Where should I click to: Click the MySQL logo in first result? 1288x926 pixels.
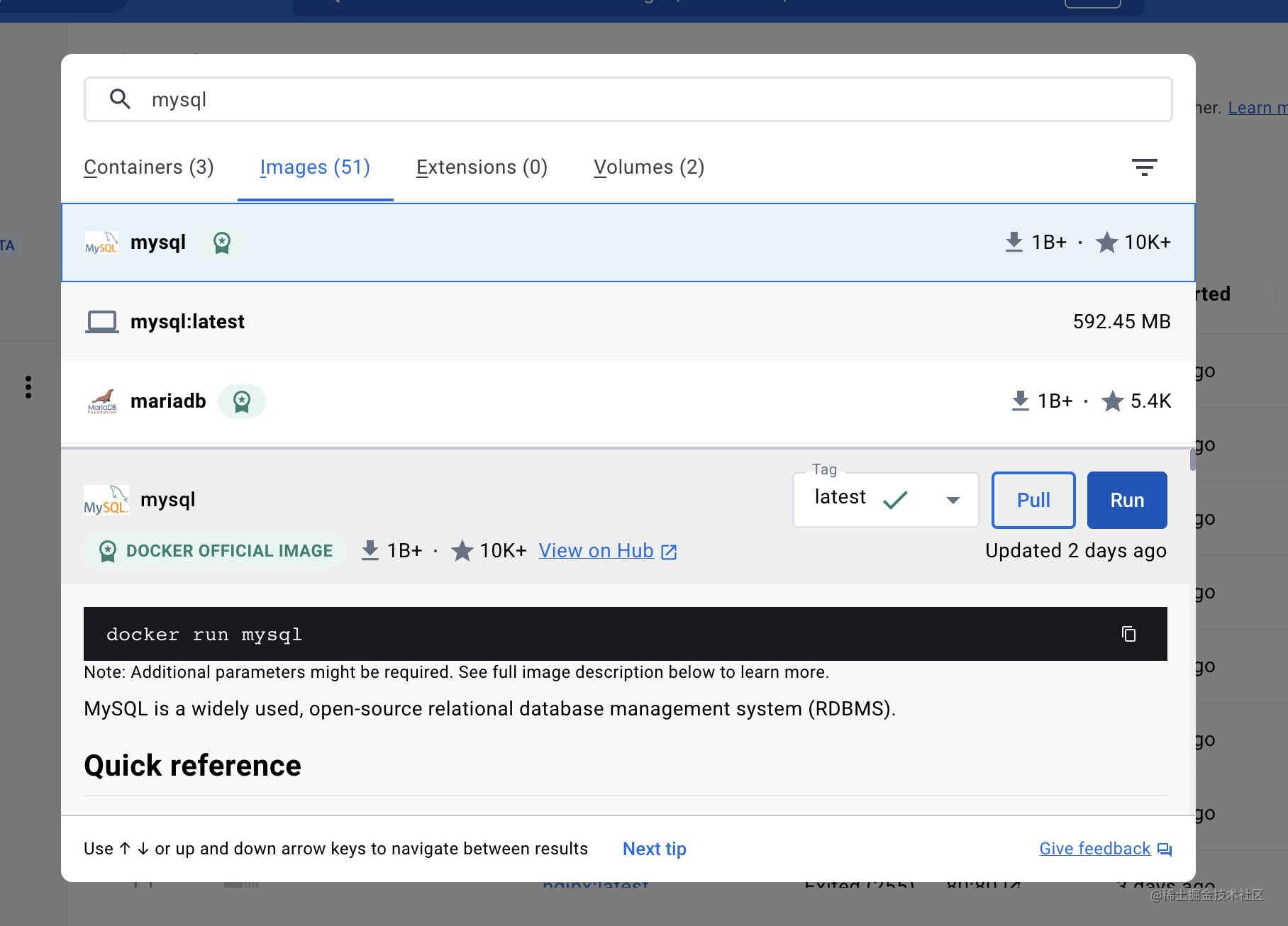[101, 242]
